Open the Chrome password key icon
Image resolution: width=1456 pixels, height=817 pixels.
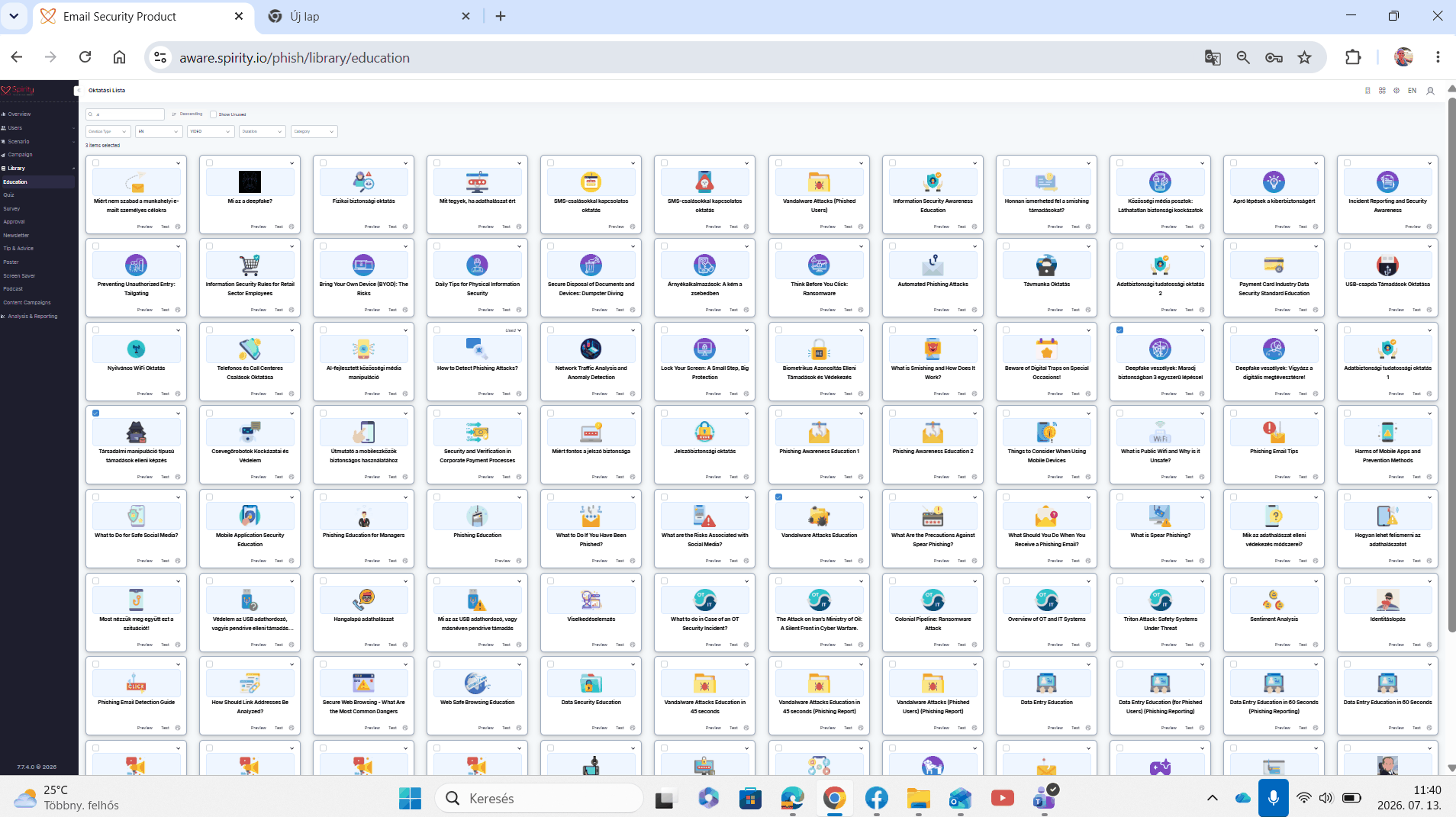click(1274, 57)
